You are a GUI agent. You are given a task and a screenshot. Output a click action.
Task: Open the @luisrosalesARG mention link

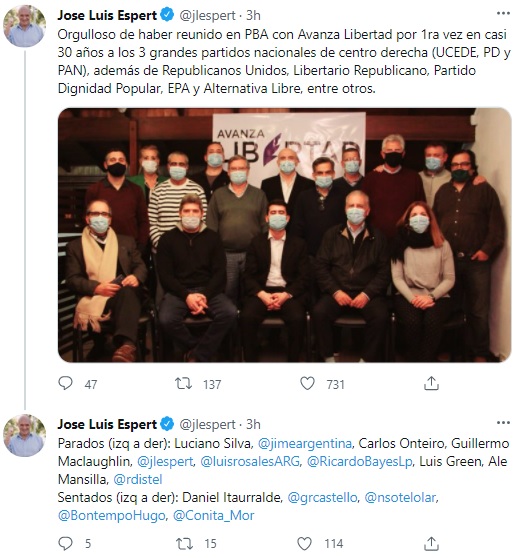pyautogui.click(x=250, y=461)
